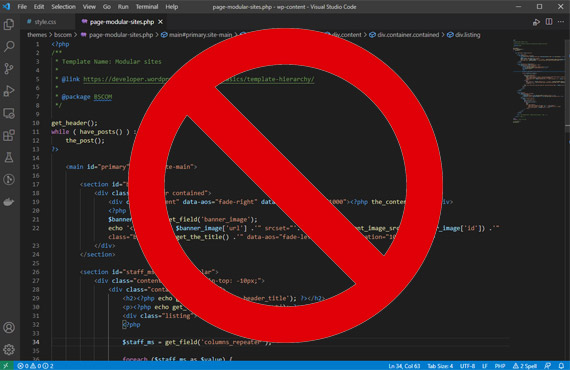Change the LF end of line setting

pyautogui.click(x=485, y=366)
